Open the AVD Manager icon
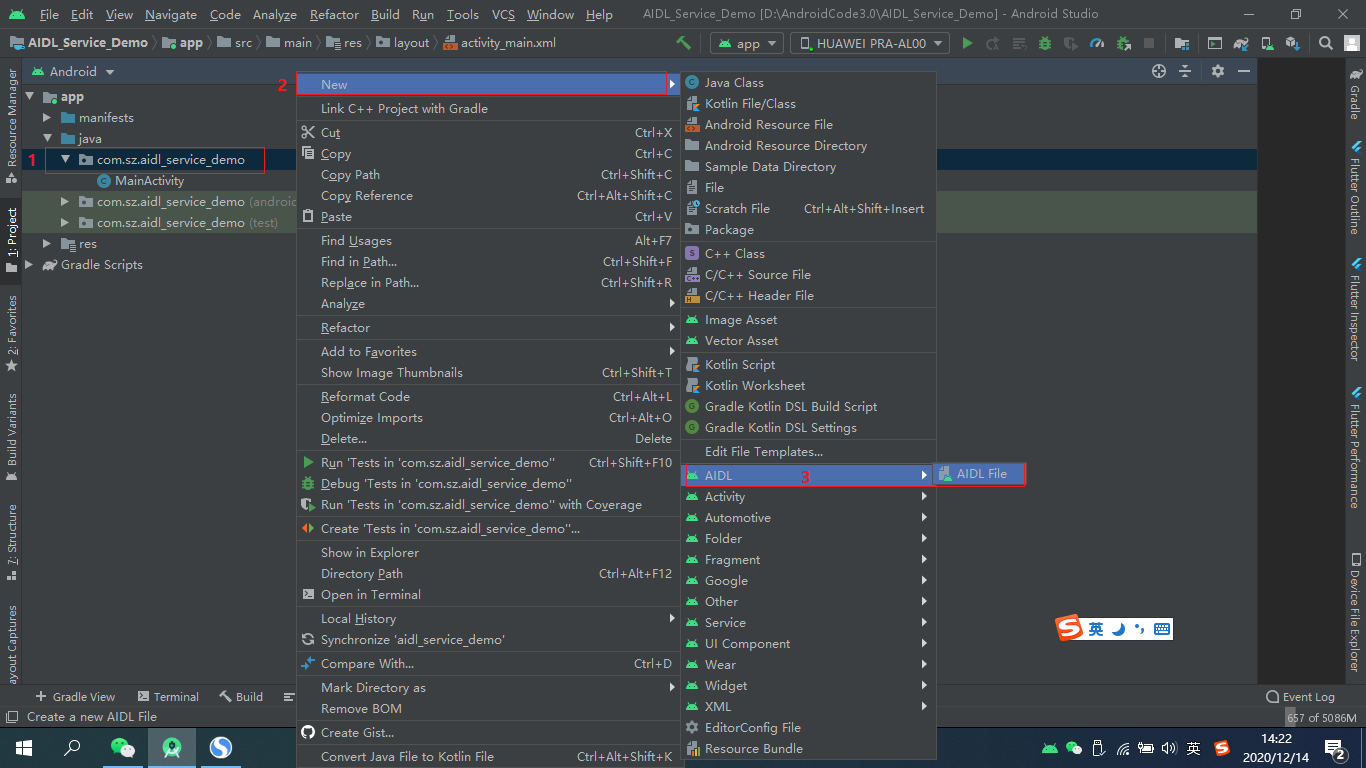This screenshot has height=768, width=1366. pos(1266,42)
